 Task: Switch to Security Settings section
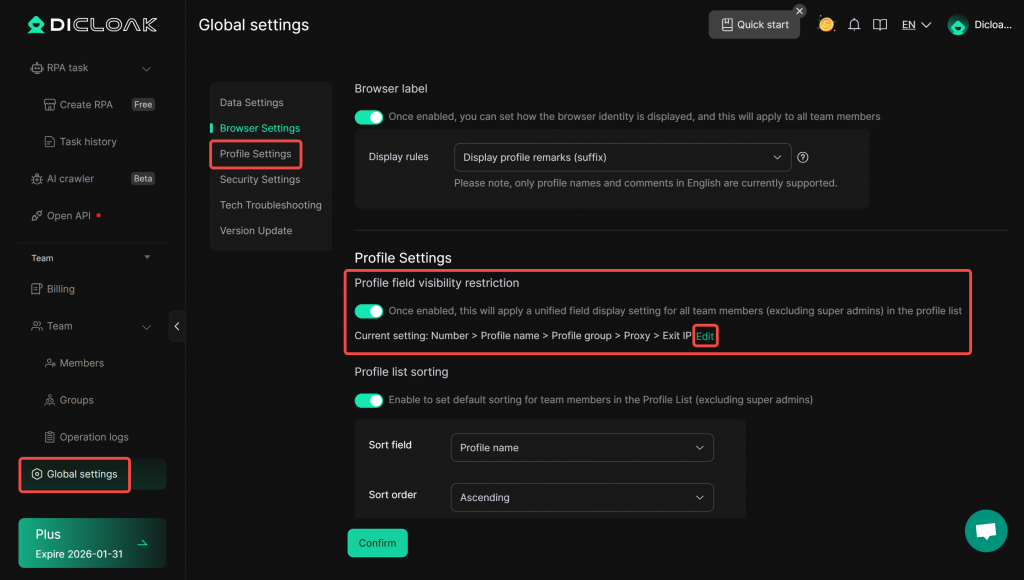point(260,180)
